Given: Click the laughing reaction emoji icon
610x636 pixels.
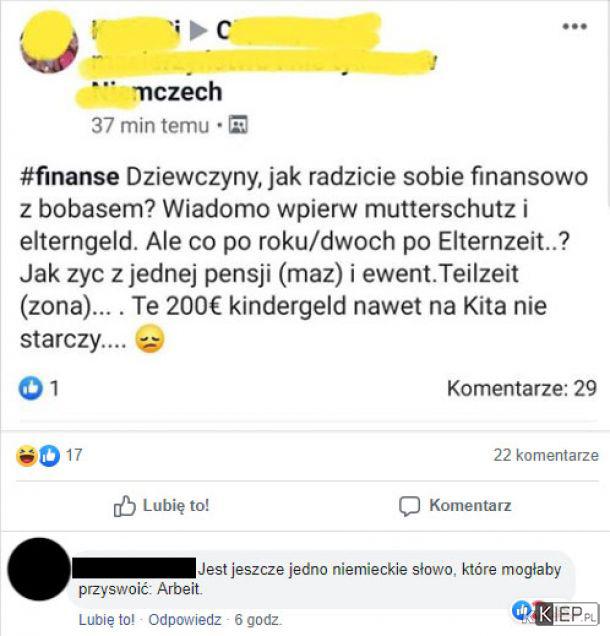Looking at the screenshot, I should tap(27, 456).
